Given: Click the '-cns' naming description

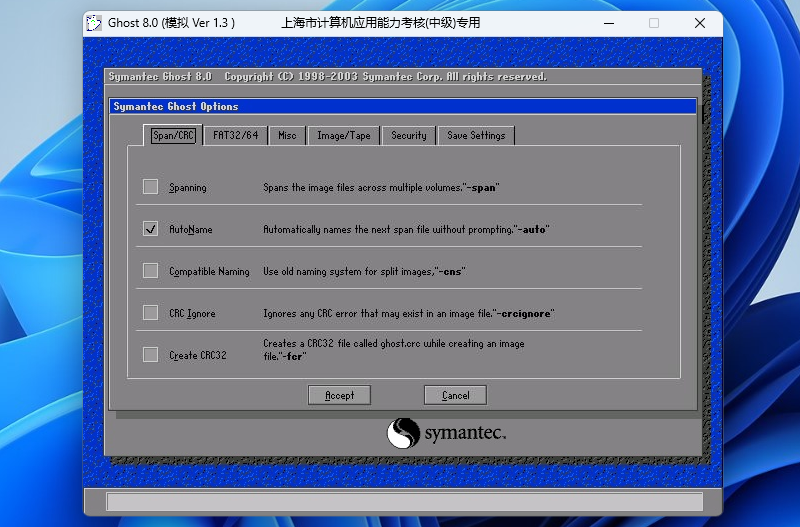Looking at the screenshot, I should tap(364, 272).
